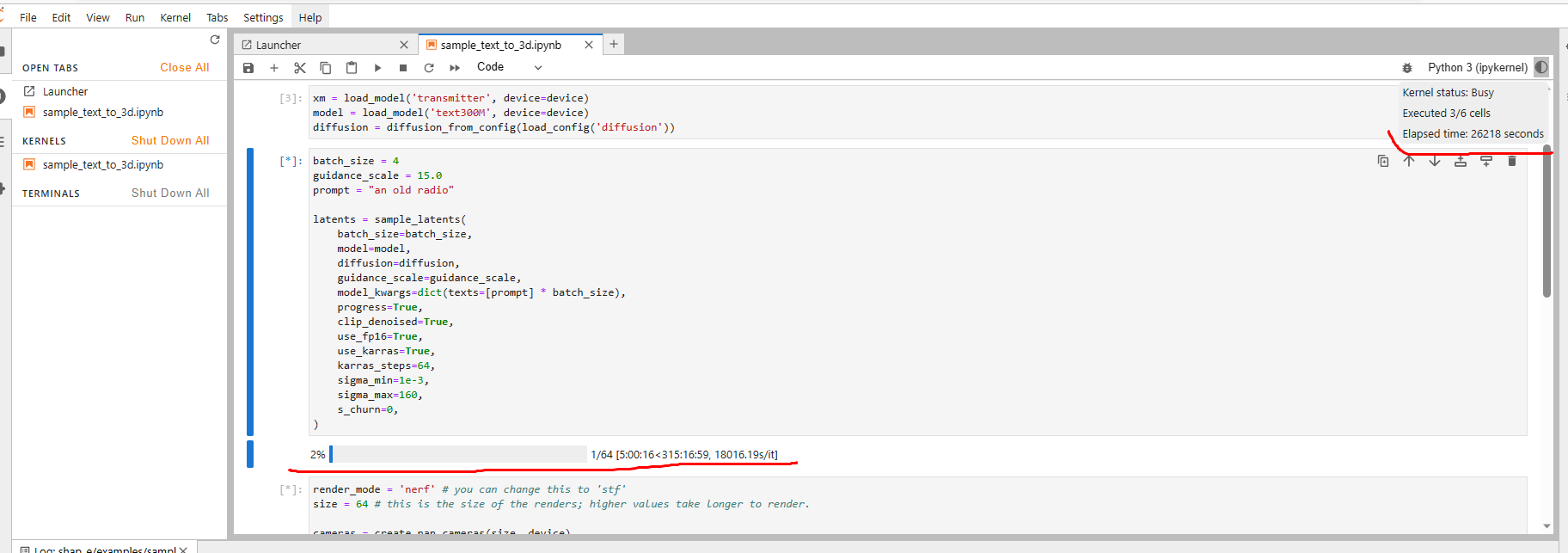
Task: Insert a cell above the active cell
Action: click(1461, 161)
